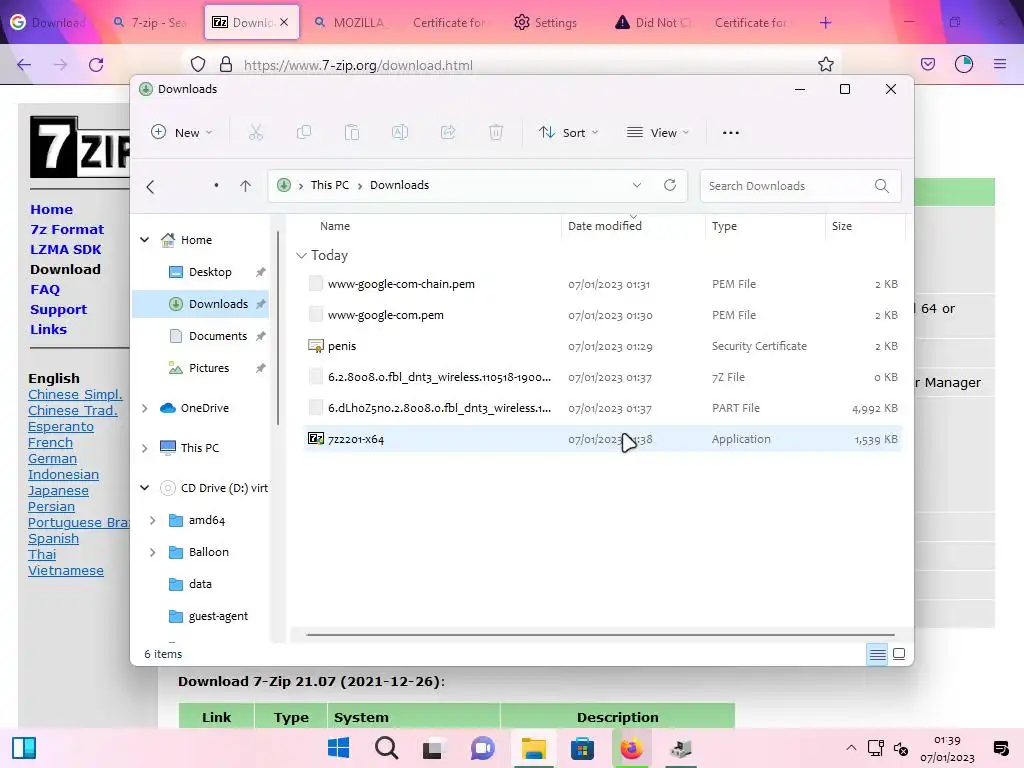Open Microsoft Store from taskbar
Screen dimensions: 1024x768
(x=582, y=748)
